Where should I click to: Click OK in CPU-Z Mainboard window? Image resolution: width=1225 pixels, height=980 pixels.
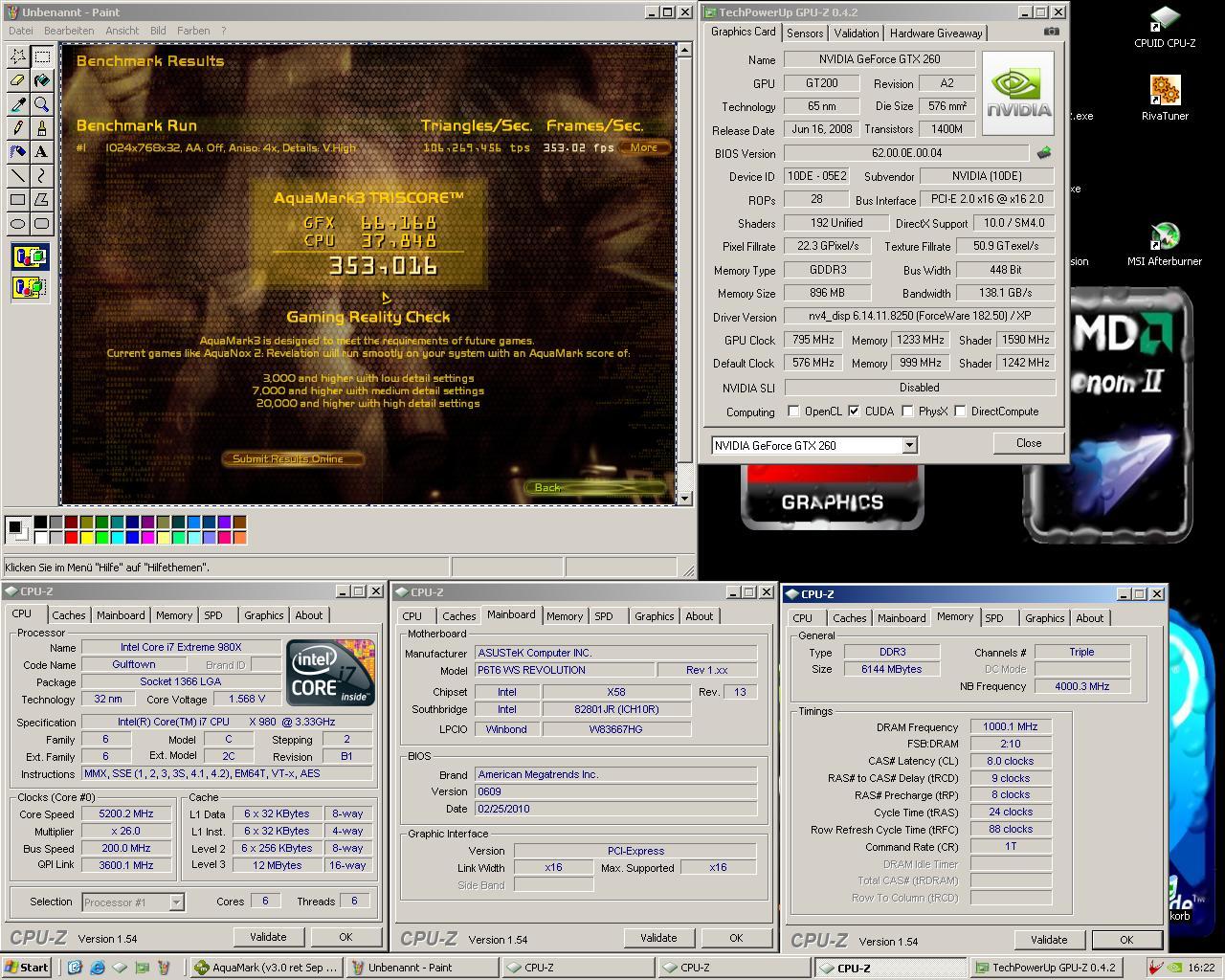coord(736,938)
